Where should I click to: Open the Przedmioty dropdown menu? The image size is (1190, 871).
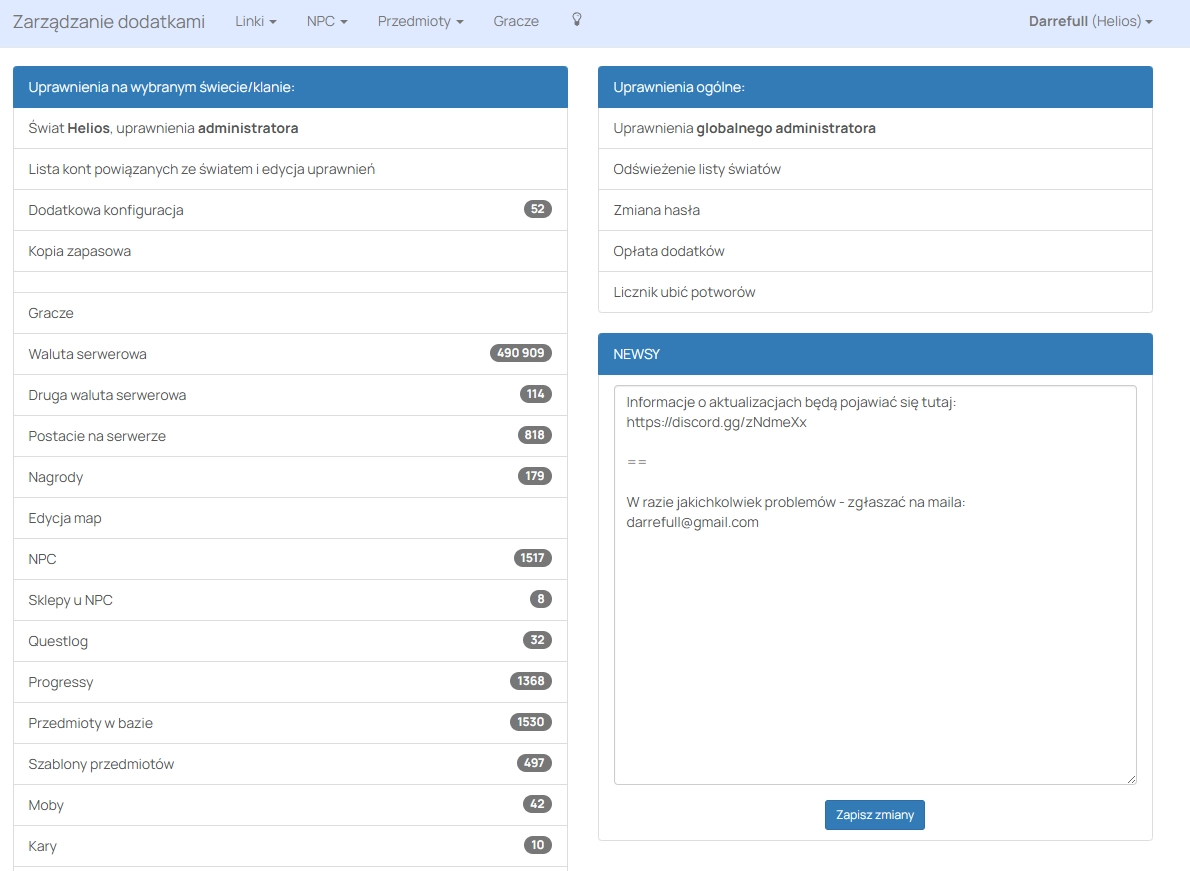point(420,21)
